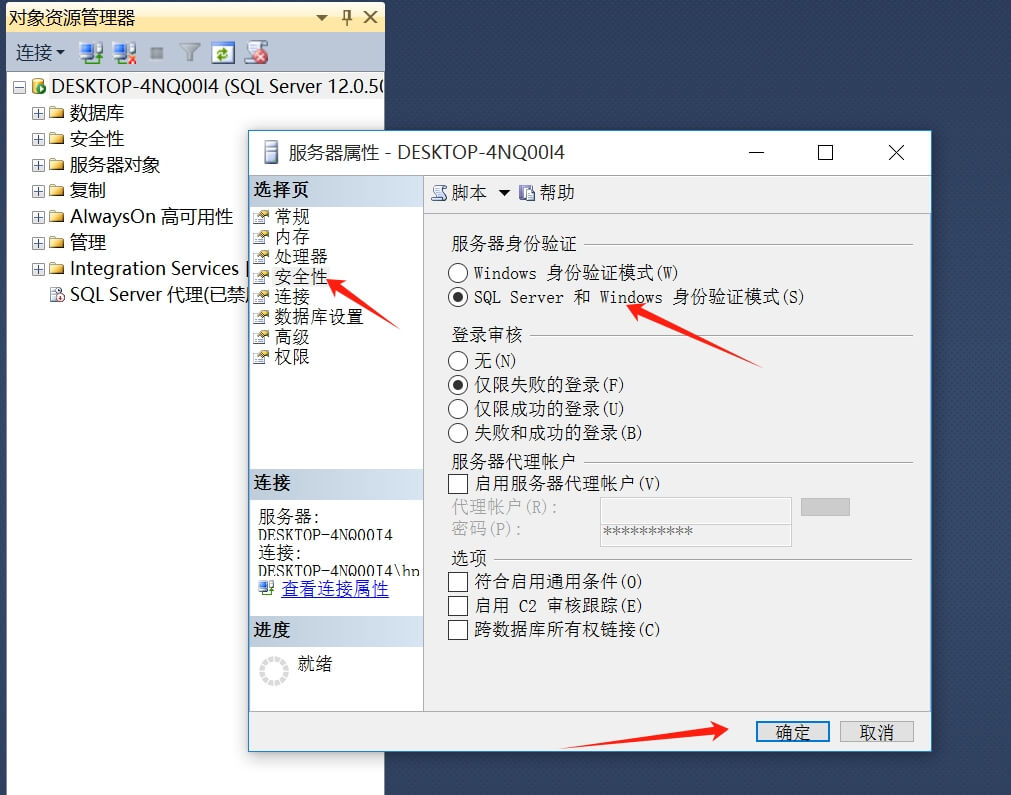The image size is (1011, 795).
Task: Click the 确定 button
Action: point(792,732)
